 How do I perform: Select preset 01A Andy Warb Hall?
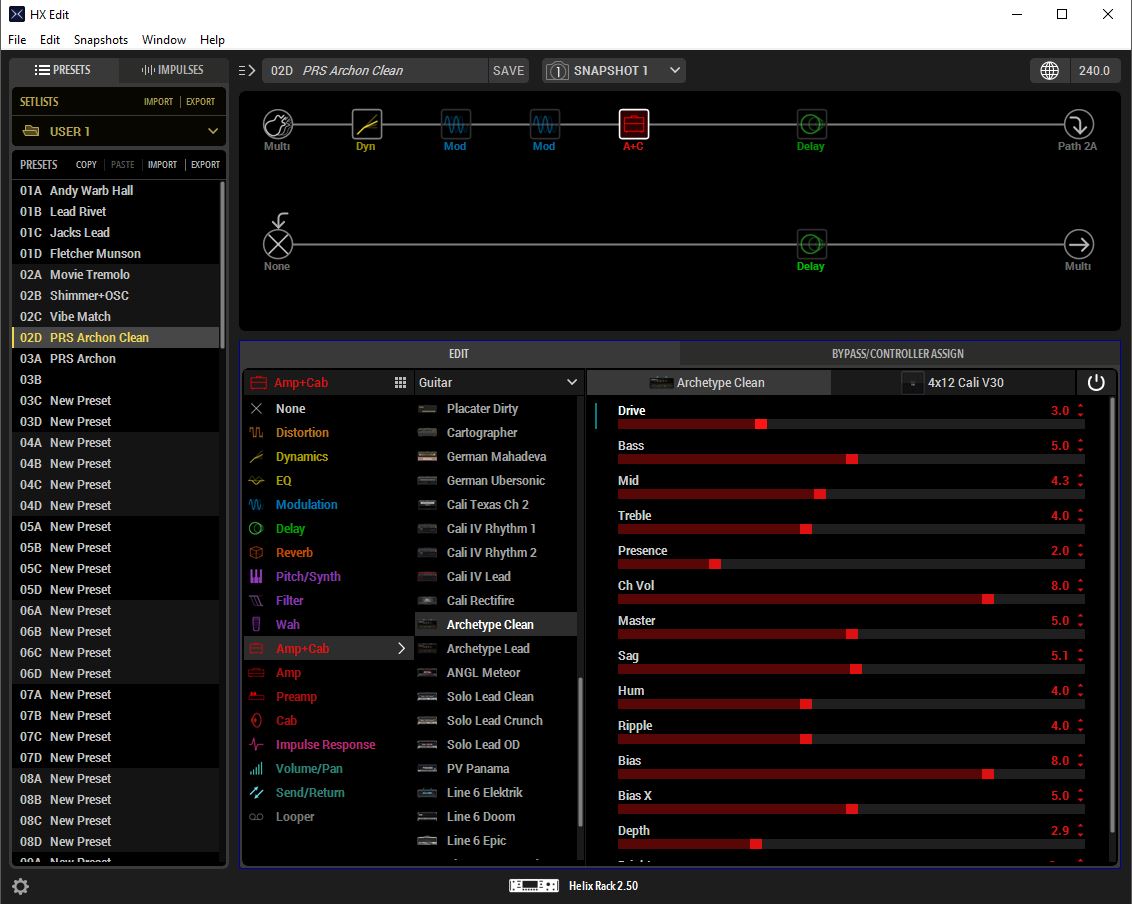click(x=116, y=191)
